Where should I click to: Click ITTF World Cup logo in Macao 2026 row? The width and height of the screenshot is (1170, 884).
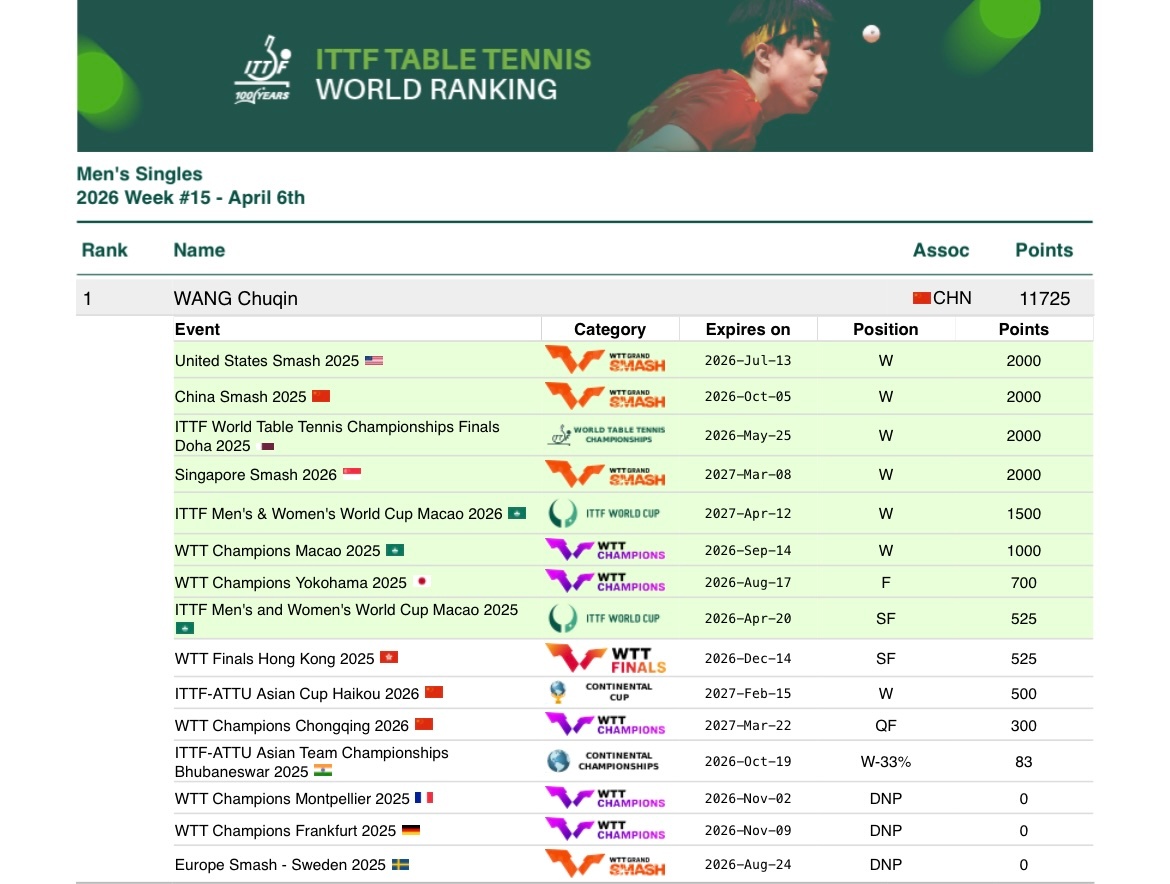(604, 513)
